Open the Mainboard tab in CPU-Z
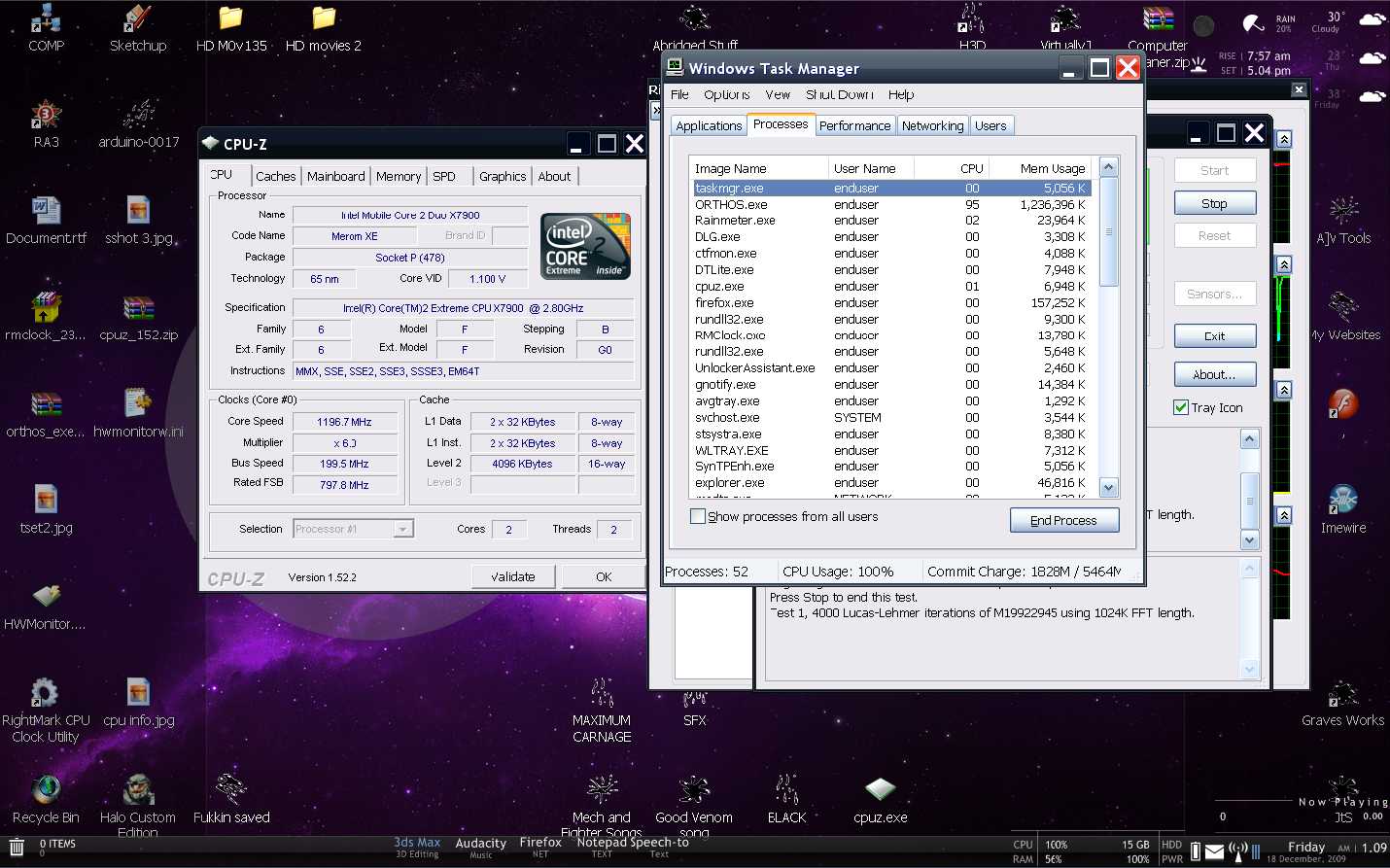 335,176
